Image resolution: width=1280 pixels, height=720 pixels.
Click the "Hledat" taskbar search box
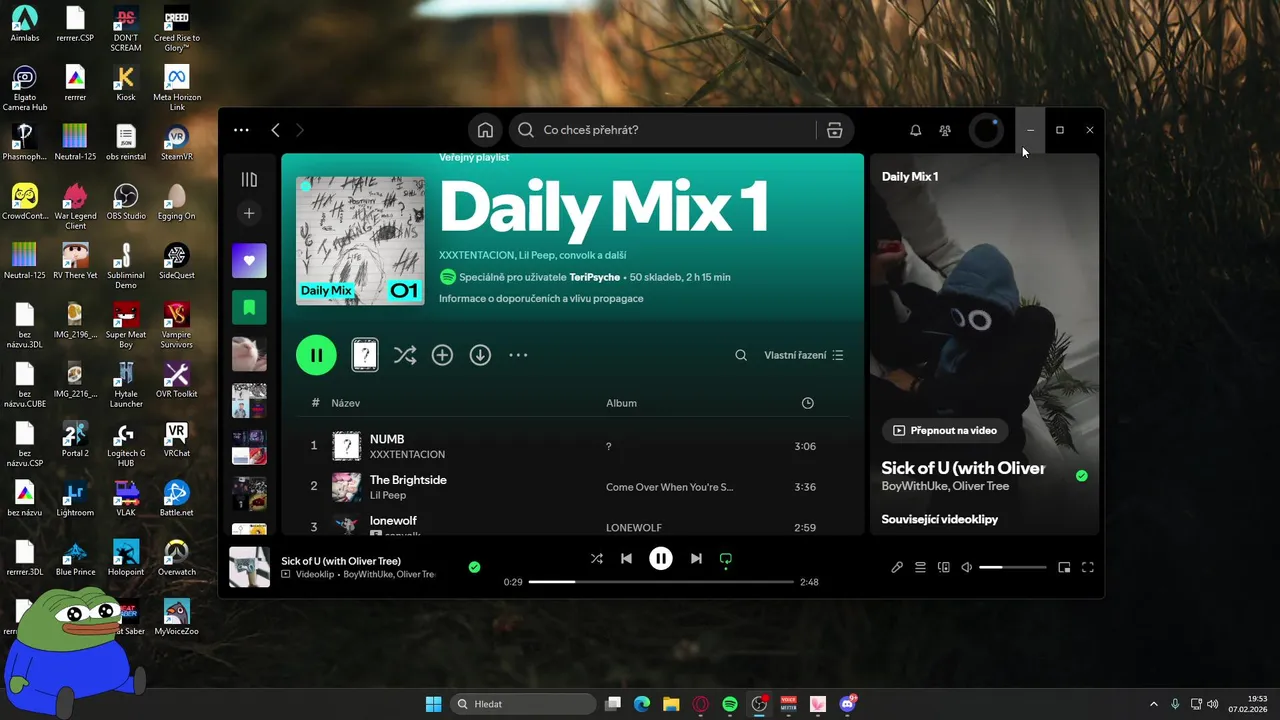[x=525, y=704]
